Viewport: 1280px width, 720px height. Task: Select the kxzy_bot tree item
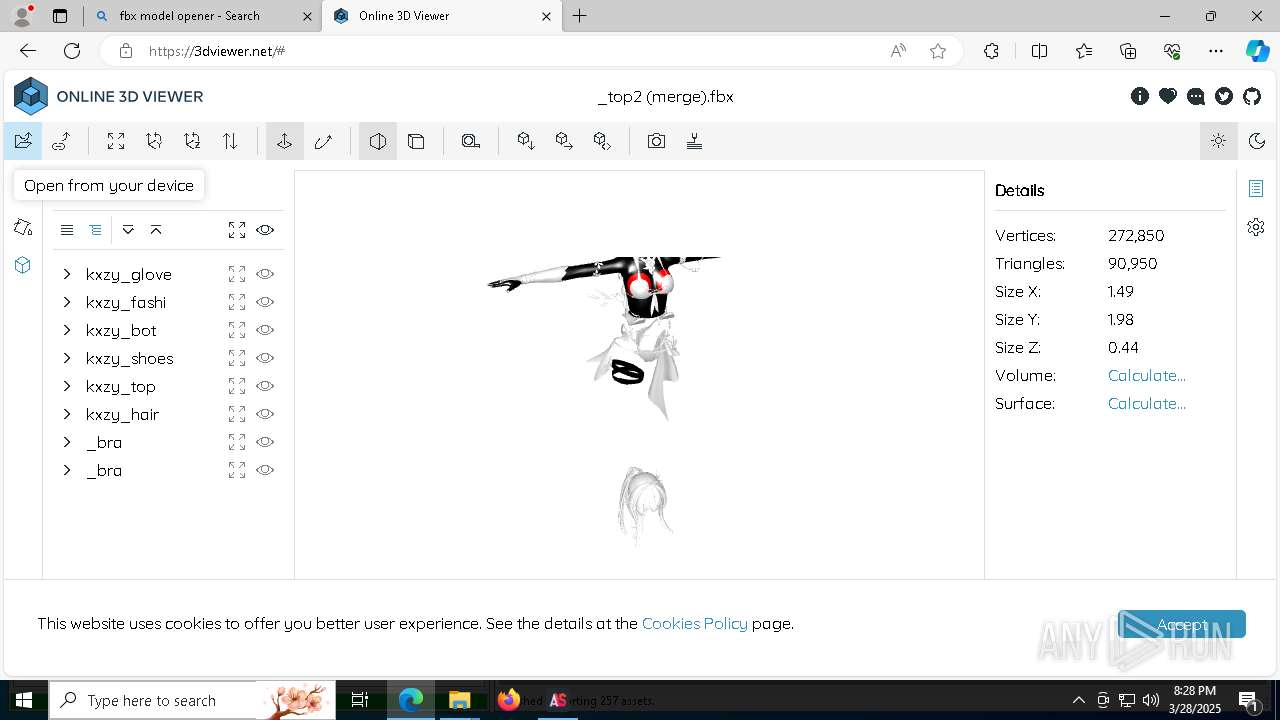coord(121,330)
